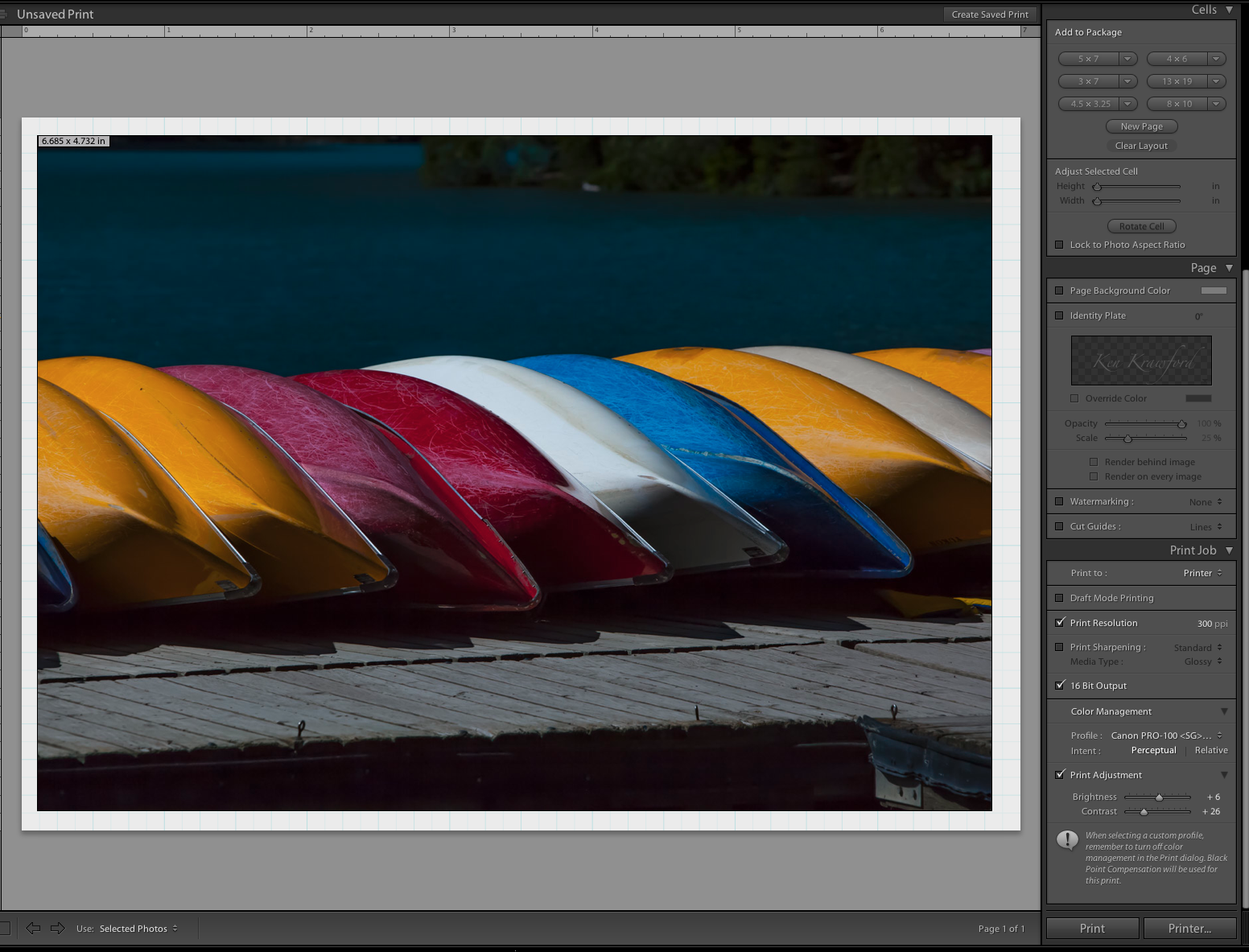Click the next photo arrow
Screen dimensions: 1249x952
coord(57,928)
